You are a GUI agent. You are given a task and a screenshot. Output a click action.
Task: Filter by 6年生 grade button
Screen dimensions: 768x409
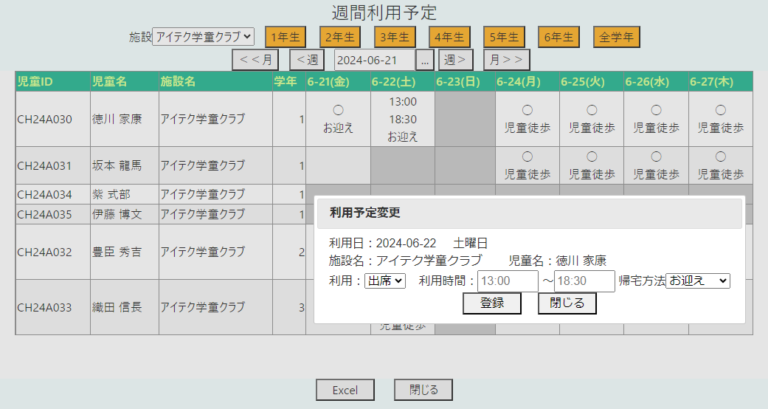pyautogui.click(x=559, y=38)
